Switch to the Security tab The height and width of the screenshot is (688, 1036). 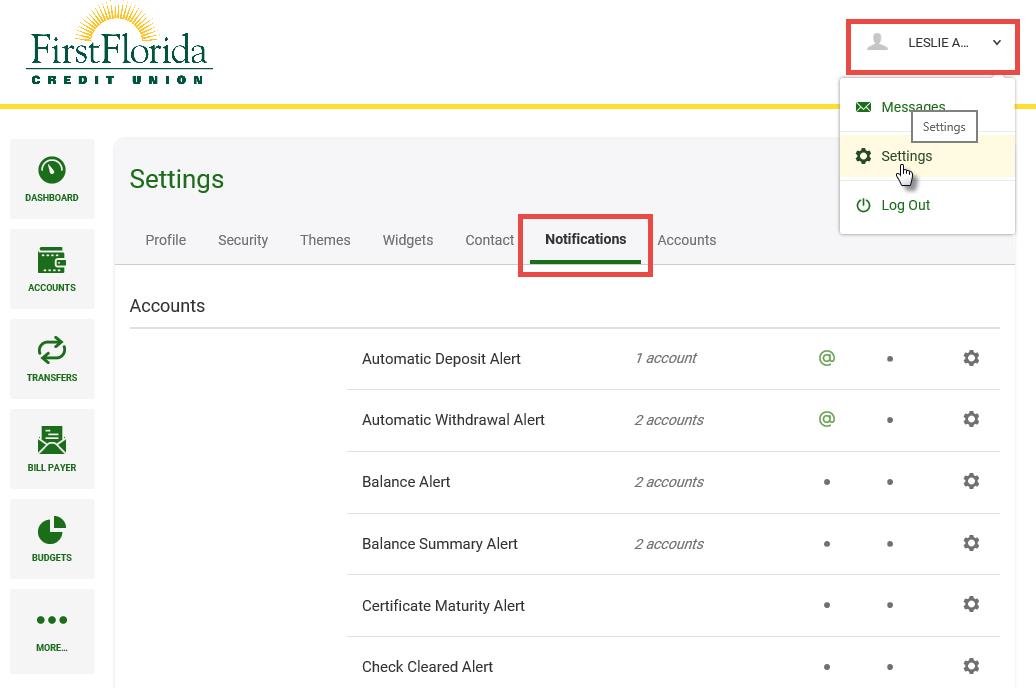click(x=243, y=240)
